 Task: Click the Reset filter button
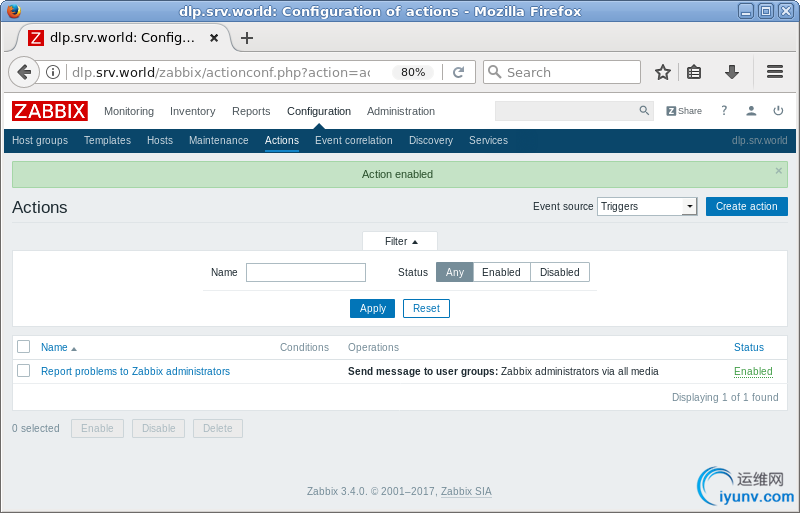click(x=426, y=308)
